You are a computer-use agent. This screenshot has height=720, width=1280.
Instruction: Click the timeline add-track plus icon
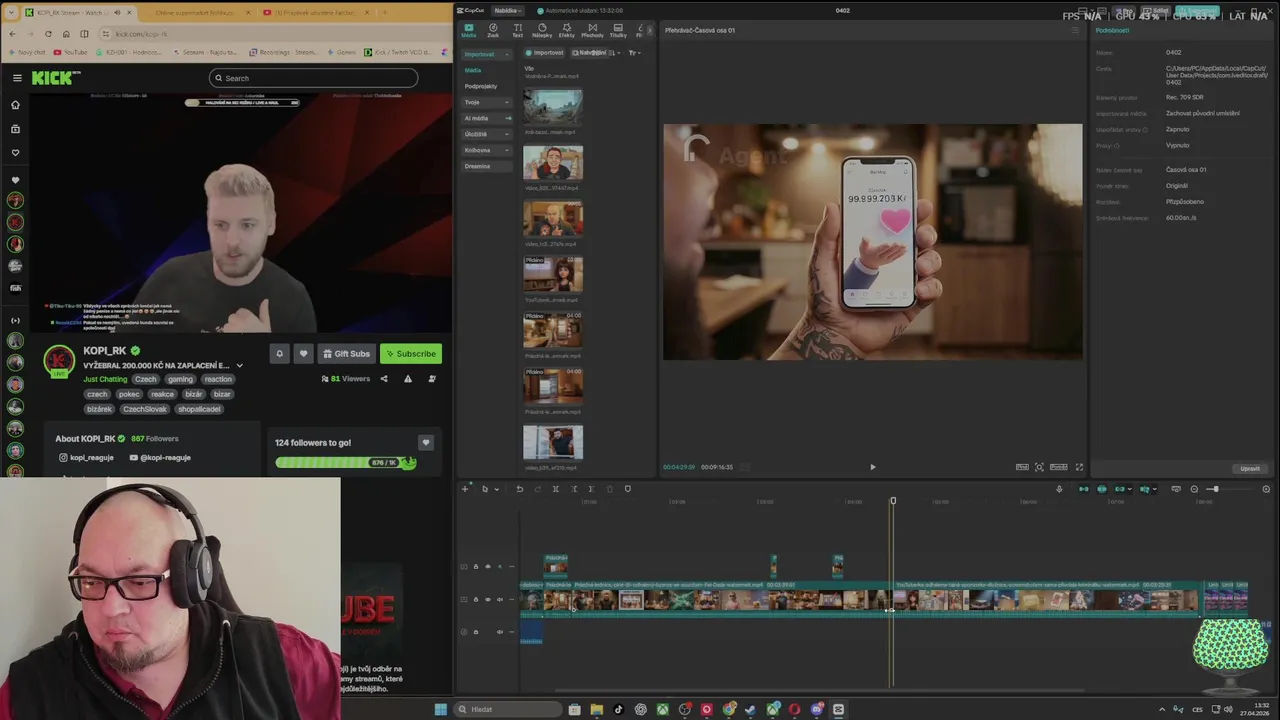(x=465, y=489)
